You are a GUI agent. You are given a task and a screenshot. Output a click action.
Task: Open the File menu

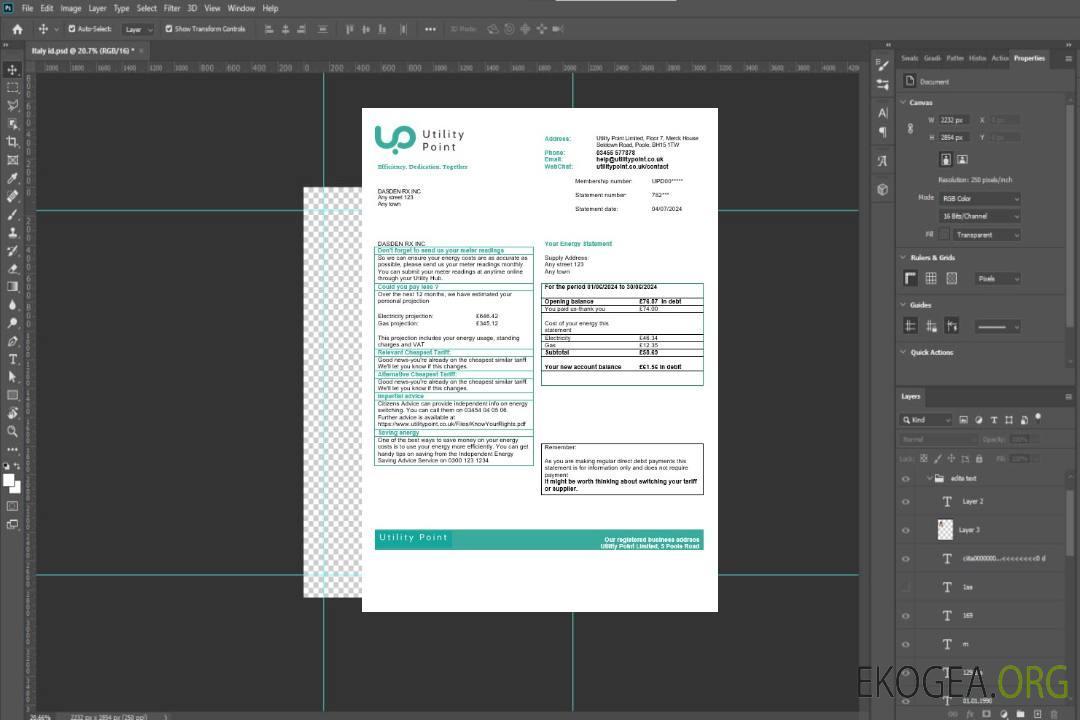27,8
